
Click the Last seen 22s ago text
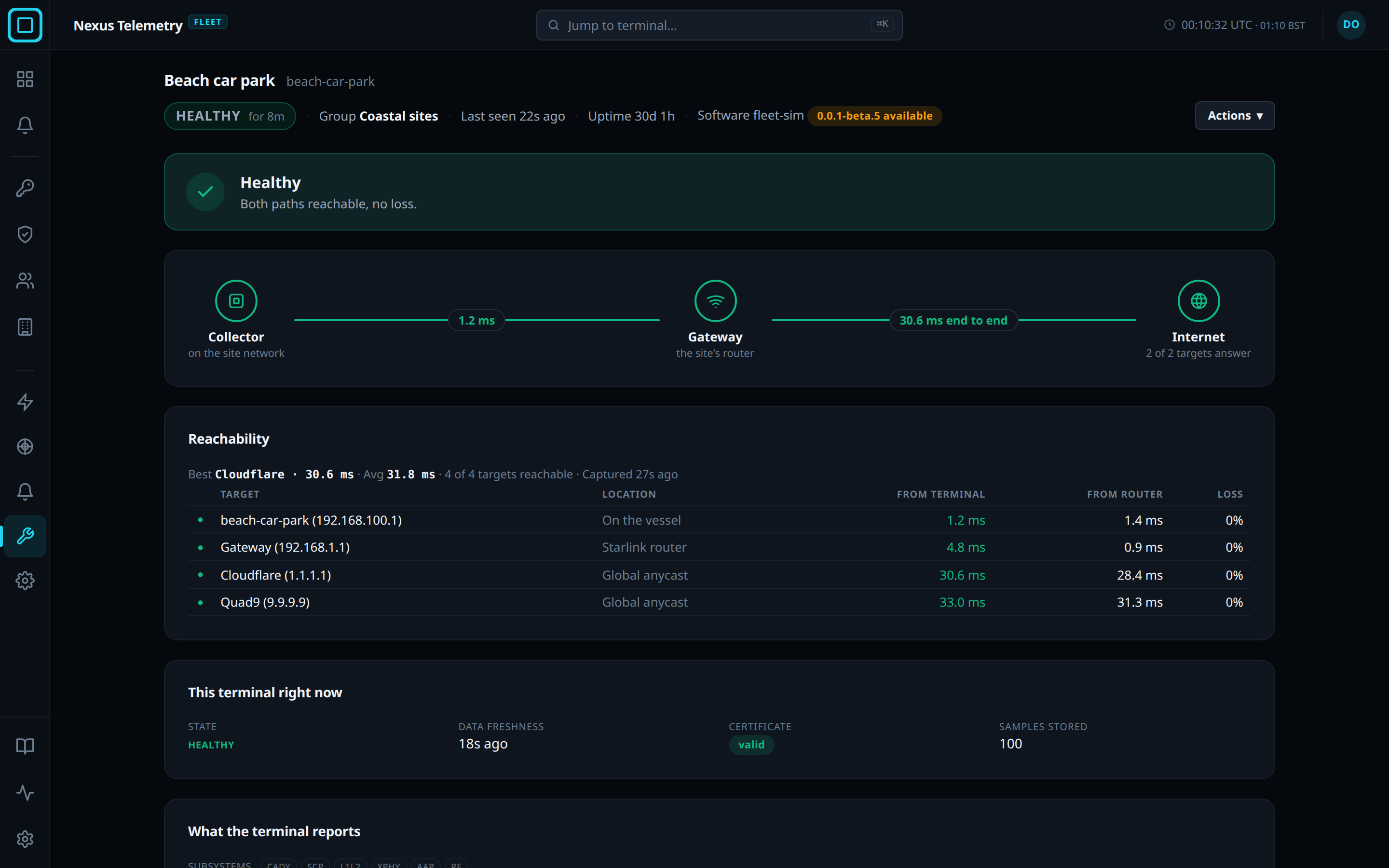pos(513,116)
